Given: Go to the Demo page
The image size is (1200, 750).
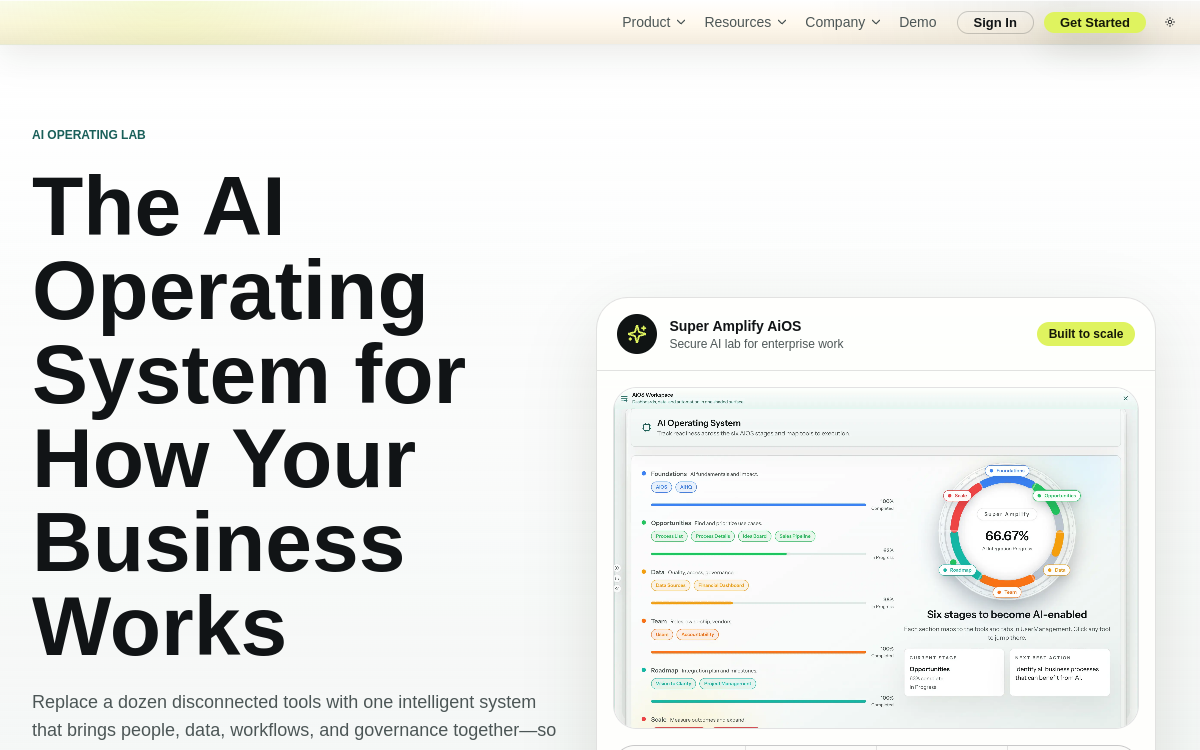Looking at the screenshot, I should click(918, 22).
